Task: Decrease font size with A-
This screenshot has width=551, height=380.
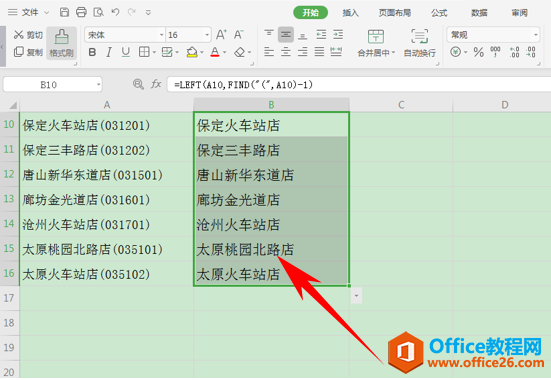Action: (239, 35)
